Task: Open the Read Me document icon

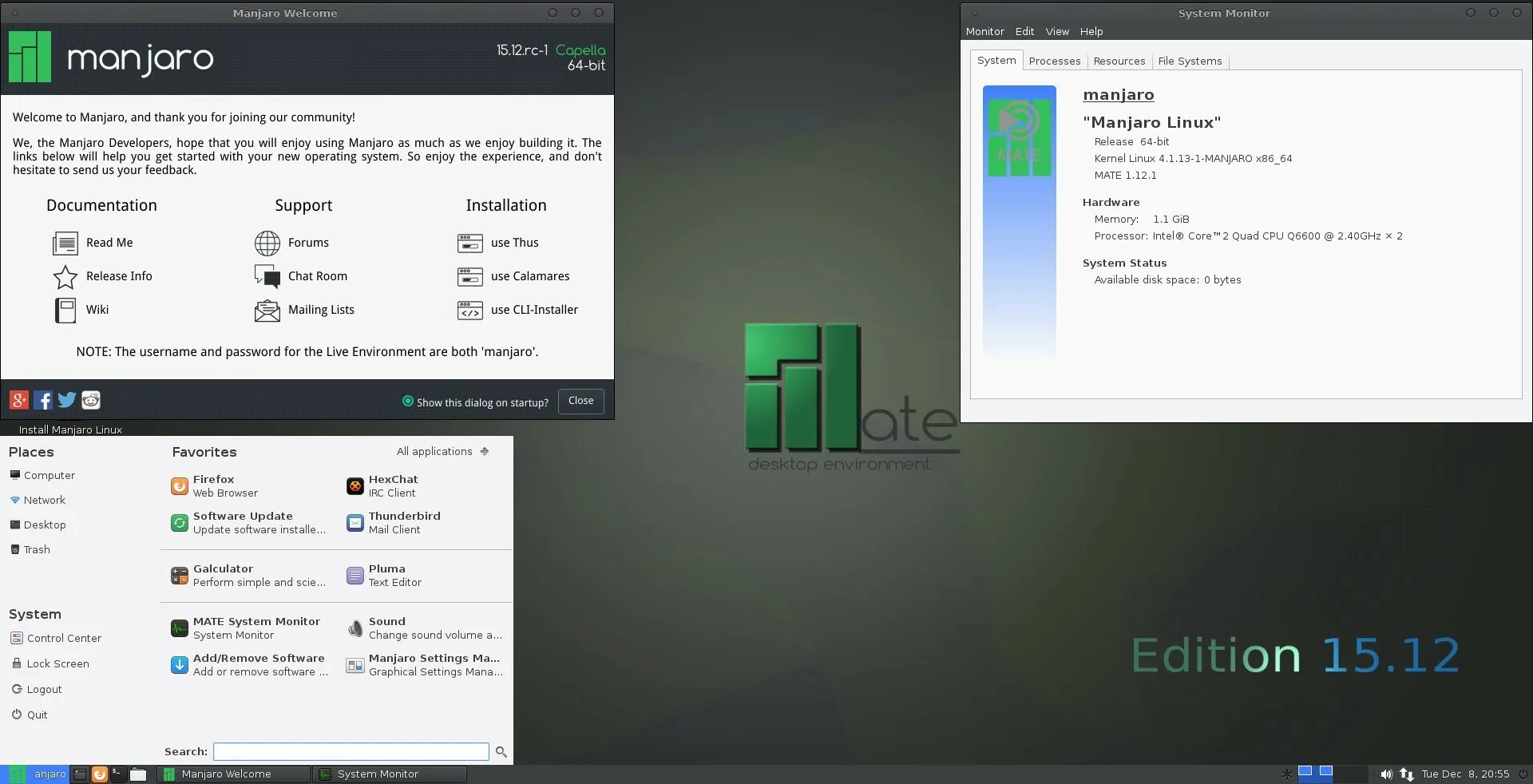Action: [65, 243]
